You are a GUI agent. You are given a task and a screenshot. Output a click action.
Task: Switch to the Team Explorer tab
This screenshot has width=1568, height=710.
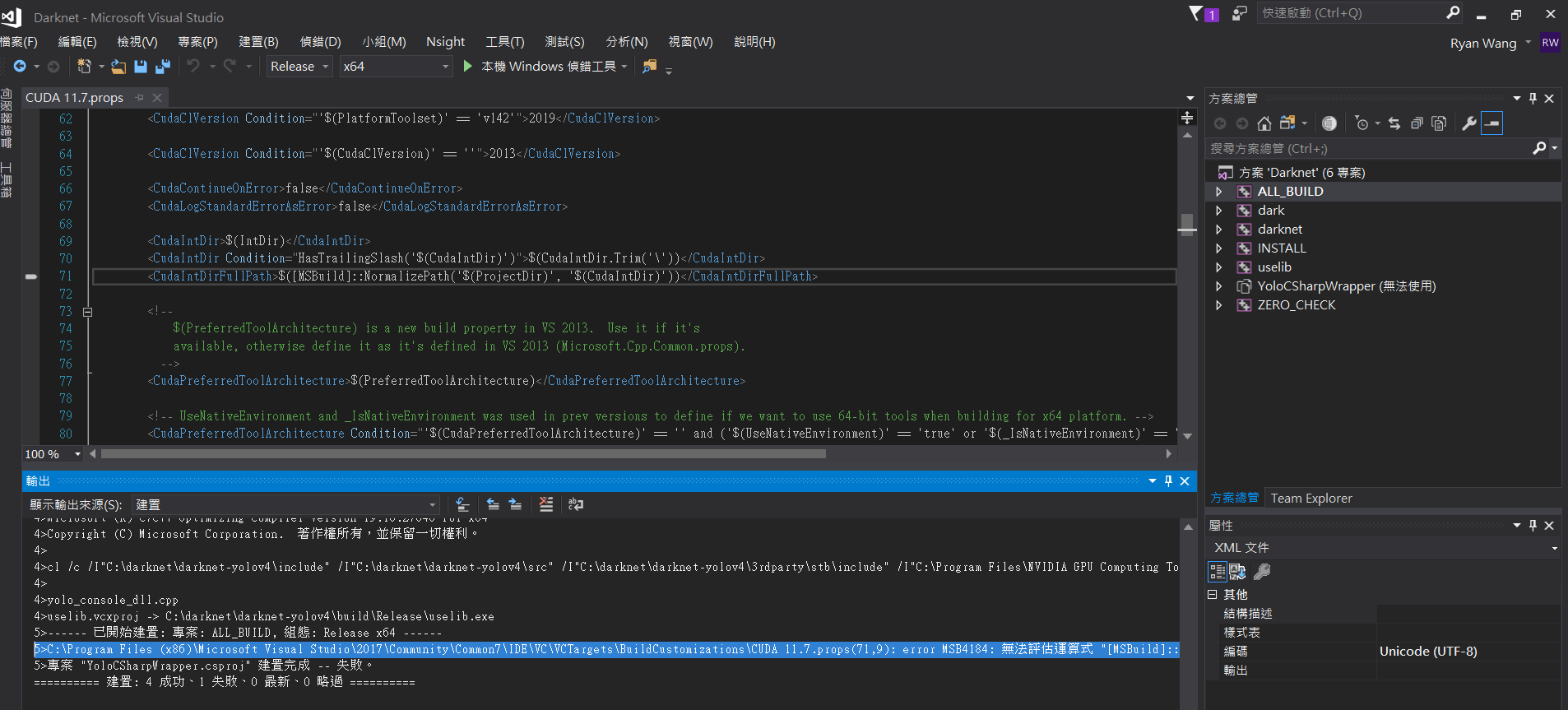point(1311,499)
